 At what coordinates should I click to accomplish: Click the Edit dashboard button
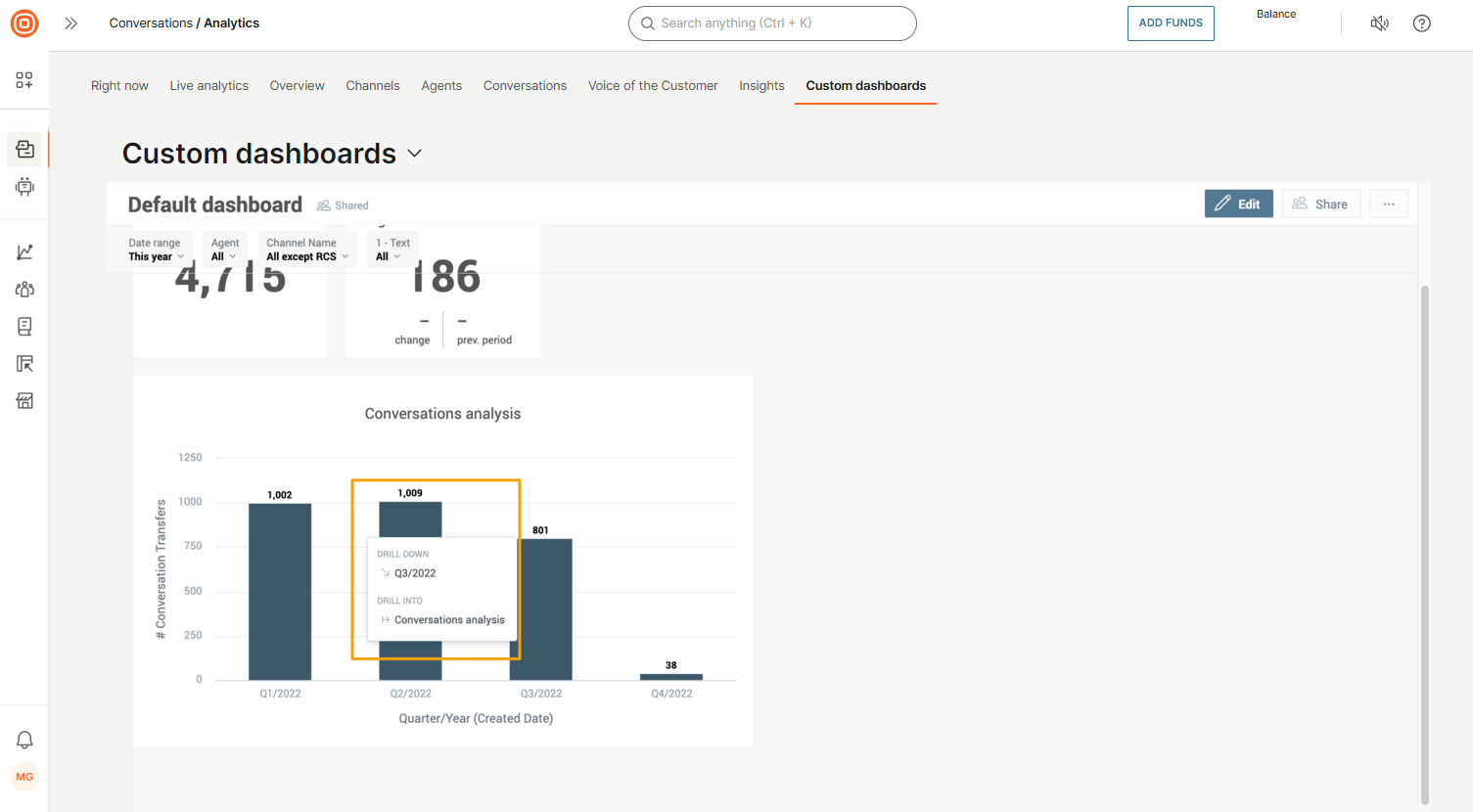(x=1238, y=203)
